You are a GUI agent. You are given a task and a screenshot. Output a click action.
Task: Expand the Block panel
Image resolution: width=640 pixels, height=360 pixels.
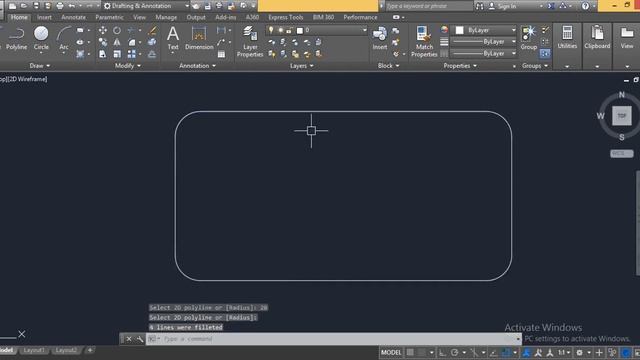point(389,66)
